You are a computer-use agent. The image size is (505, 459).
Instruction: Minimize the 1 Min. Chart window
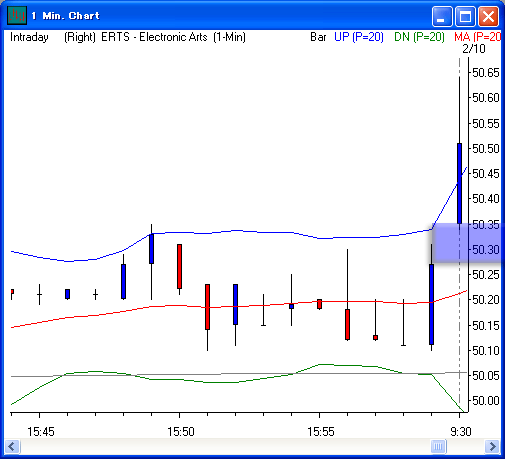click(x=442, y=16)
